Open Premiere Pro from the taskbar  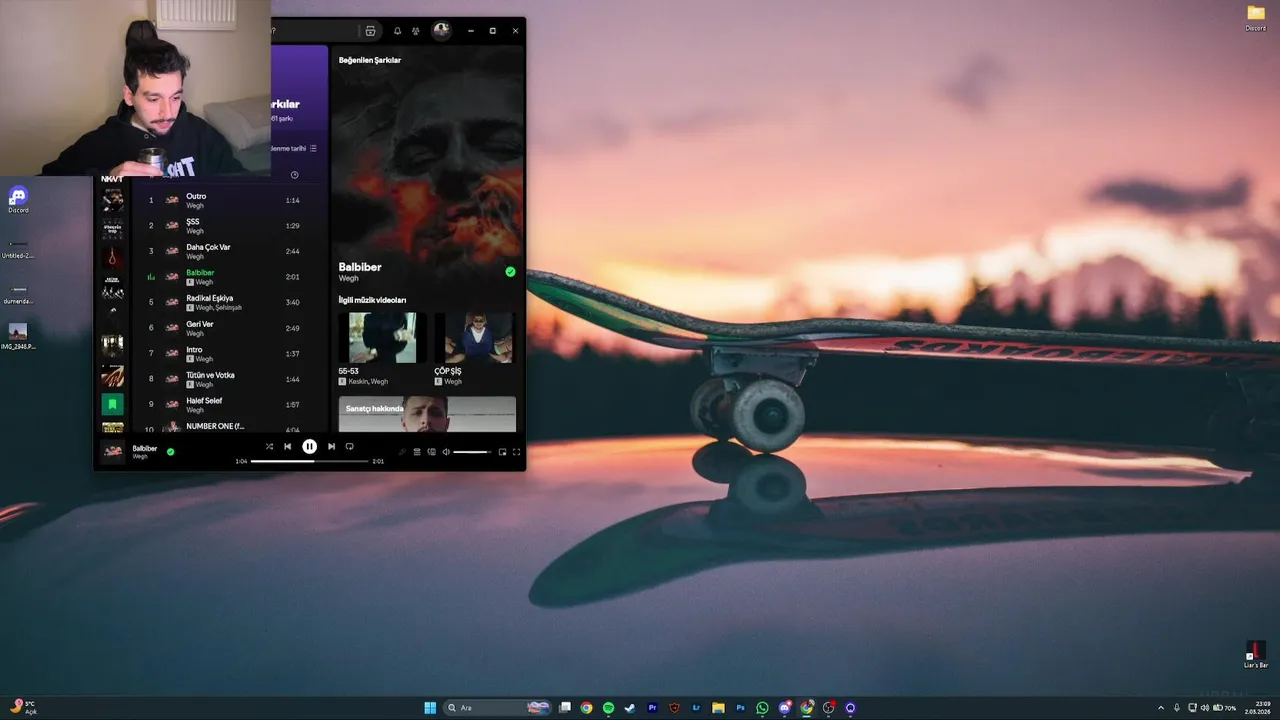click(x=653, y=708)
